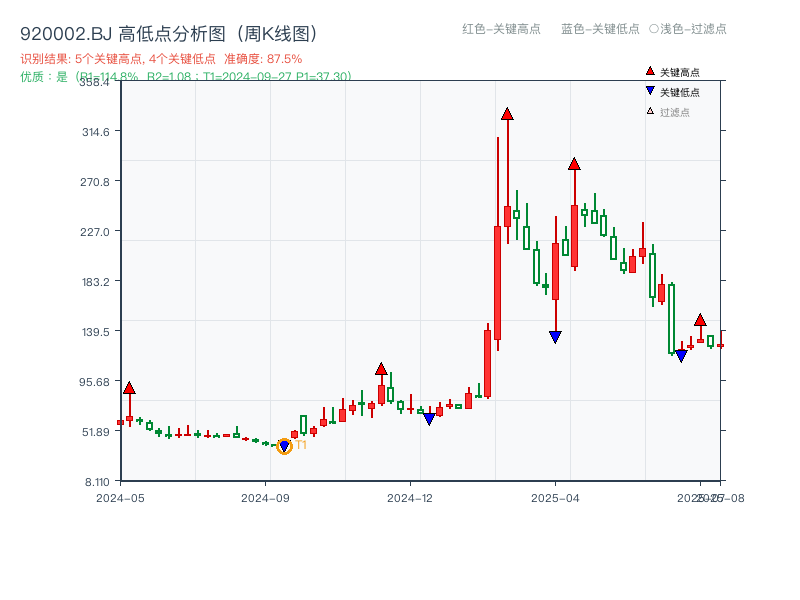Screen dimensions: 800x600
Task: Click the blue triangle at the rightmost low point
Action: tap(681, 354)
